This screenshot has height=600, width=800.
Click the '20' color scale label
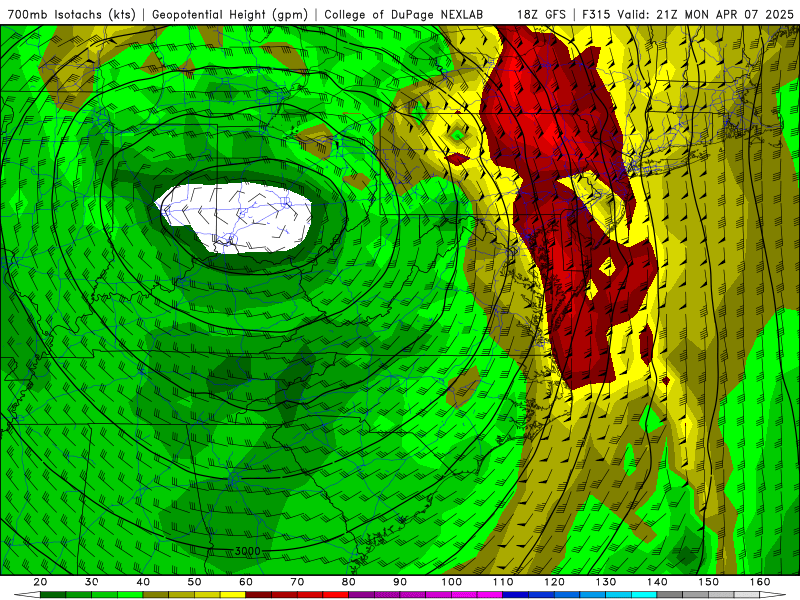coord(40,582)
